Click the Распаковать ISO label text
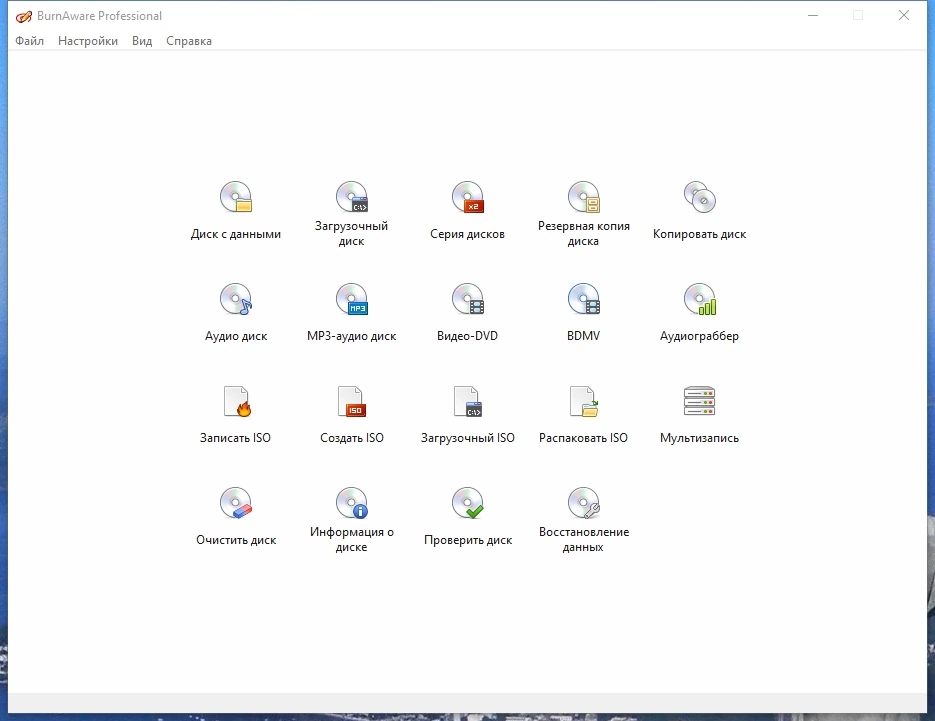The image size is (935, 721). [584, 438]
